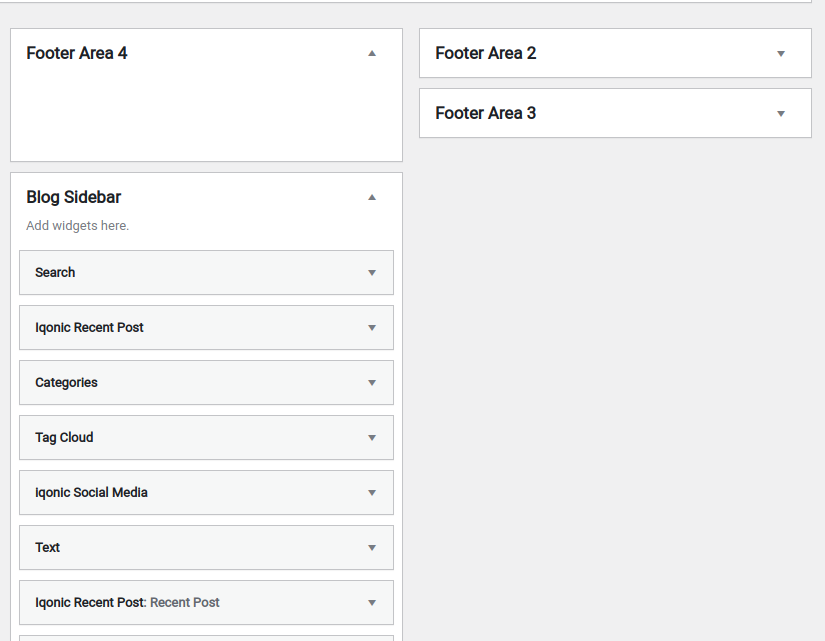Click the Footer Area 4 heading

point(77,53)
